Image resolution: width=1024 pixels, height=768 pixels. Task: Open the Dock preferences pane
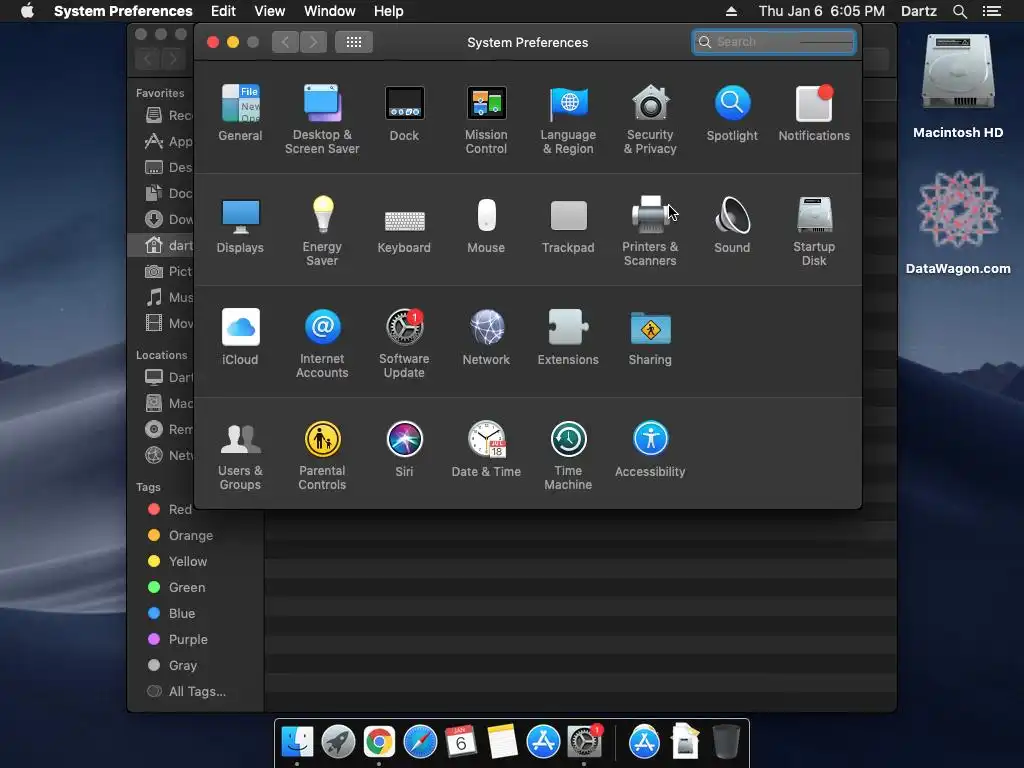point(404,113)
